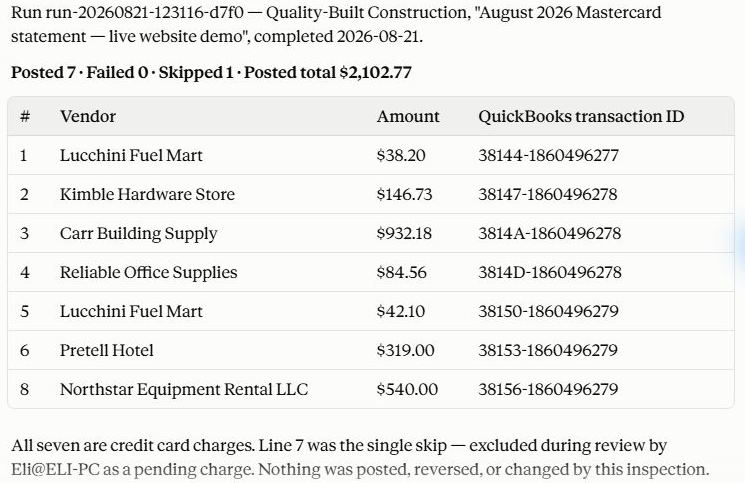Select transaction ID 38144-1860496277
This screenshot has width=745, height=483.
548,155
